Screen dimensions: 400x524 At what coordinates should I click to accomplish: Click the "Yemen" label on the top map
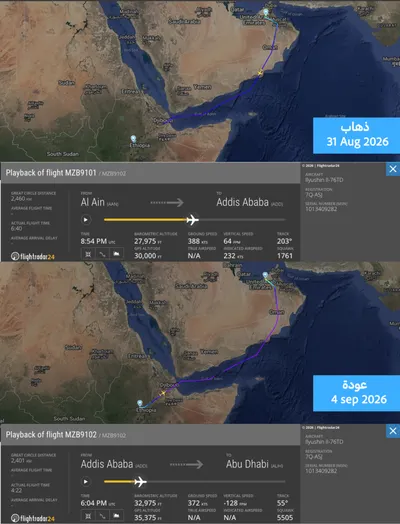(x=203, y=87)
